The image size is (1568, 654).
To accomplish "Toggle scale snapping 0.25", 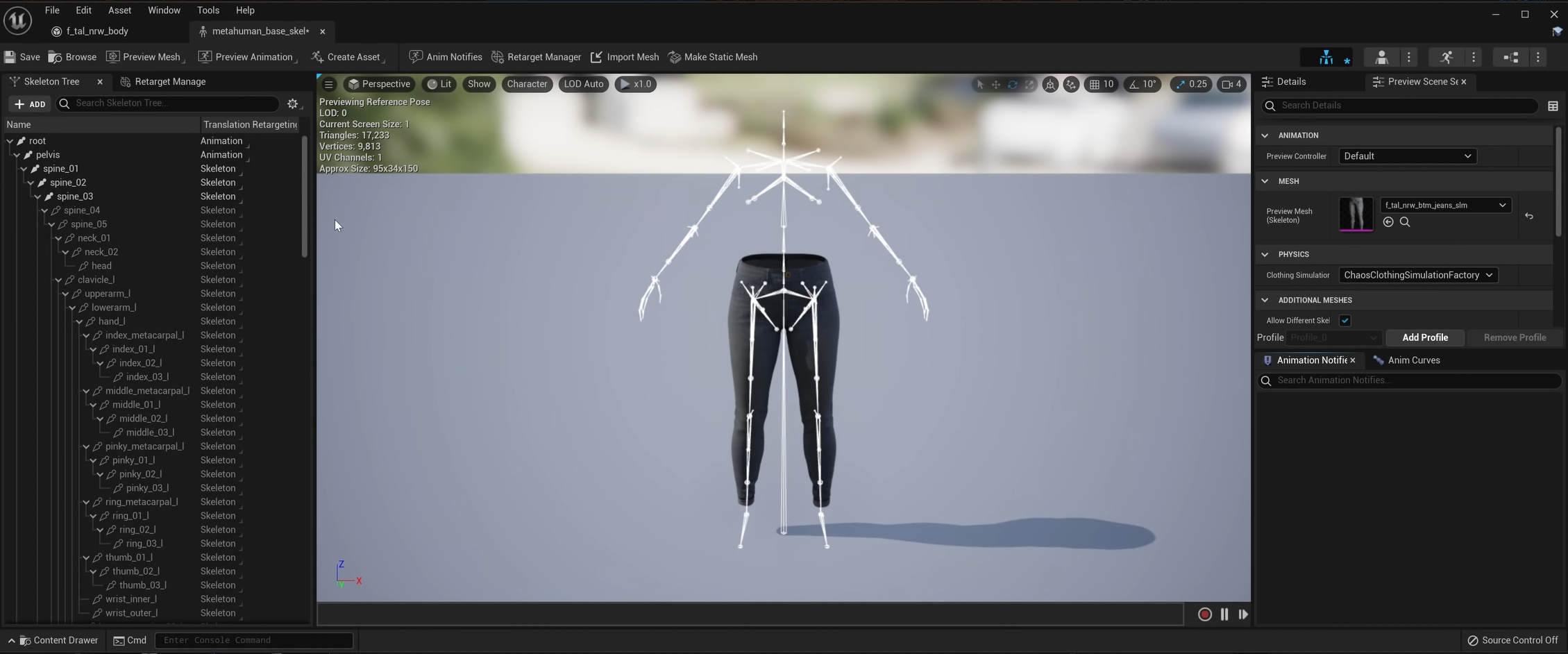I will pyautogui.click(x=1191, y=84).
